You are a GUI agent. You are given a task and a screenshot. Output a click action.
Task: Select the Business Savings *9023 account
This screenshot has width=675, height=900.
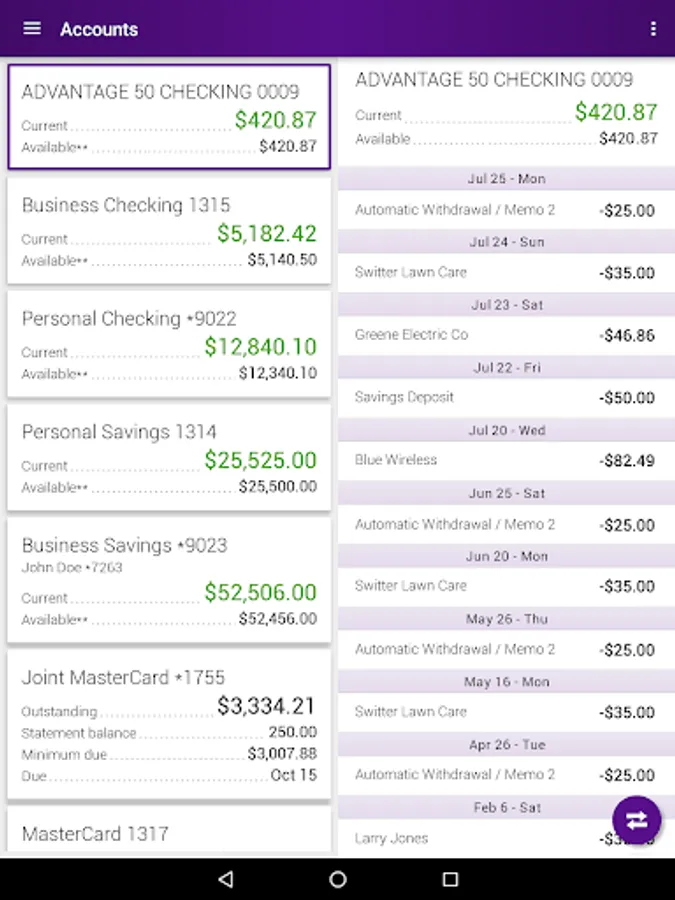point(169,580)
